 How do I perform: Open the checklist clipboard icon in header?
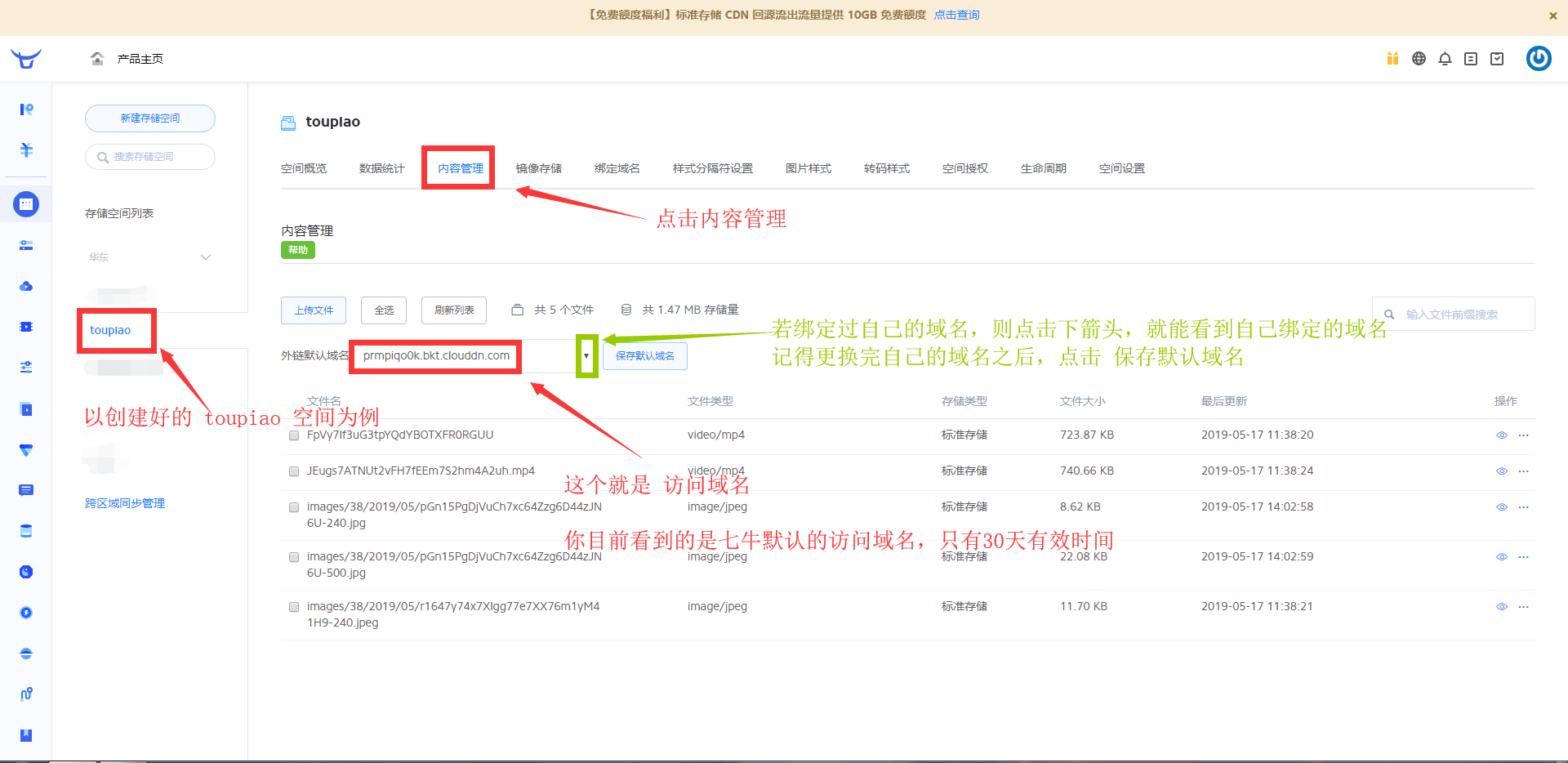tap(1497, 59)
